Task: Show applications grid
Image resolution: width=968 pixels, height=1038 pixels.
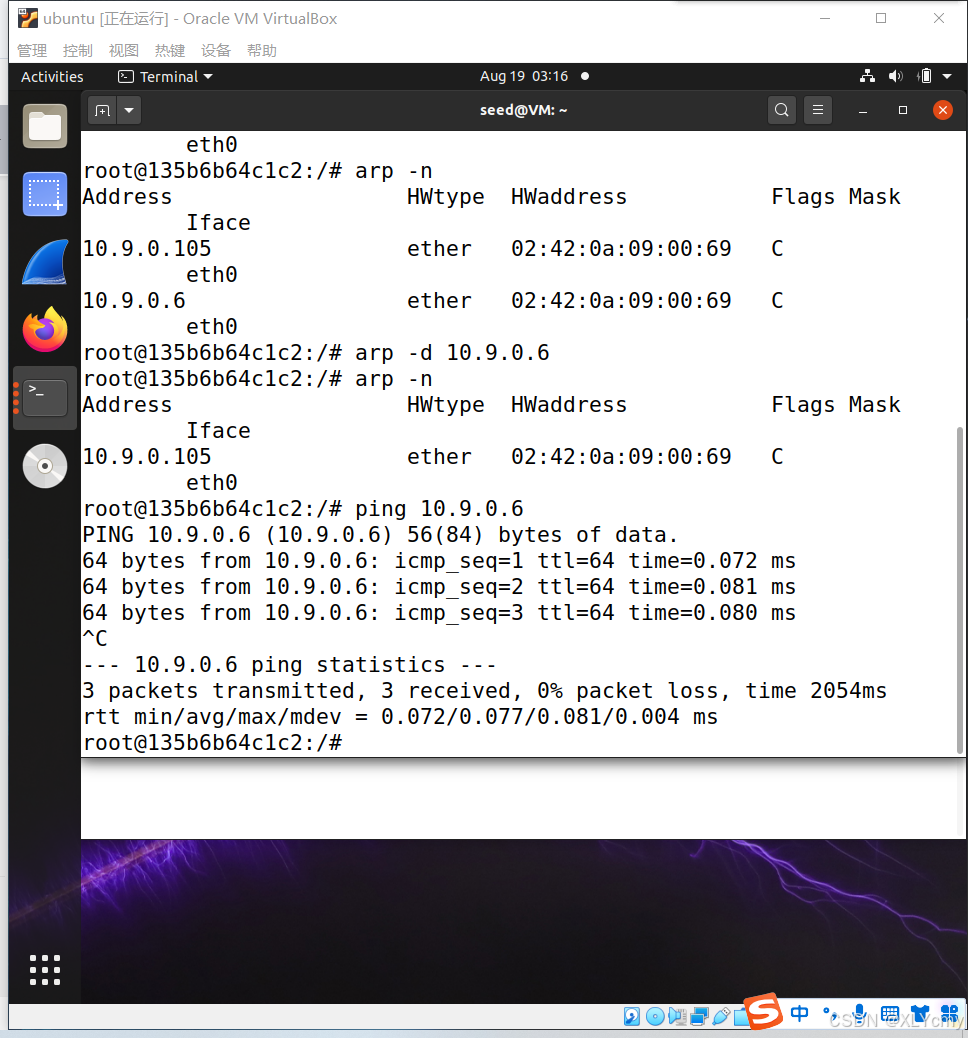Action: [x=45, y=970]
